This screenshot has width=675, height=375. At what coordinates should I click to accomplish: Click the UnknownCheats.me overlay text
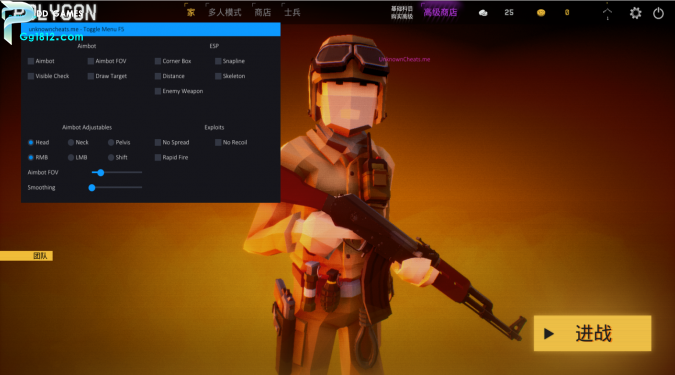tap(404, 59)
